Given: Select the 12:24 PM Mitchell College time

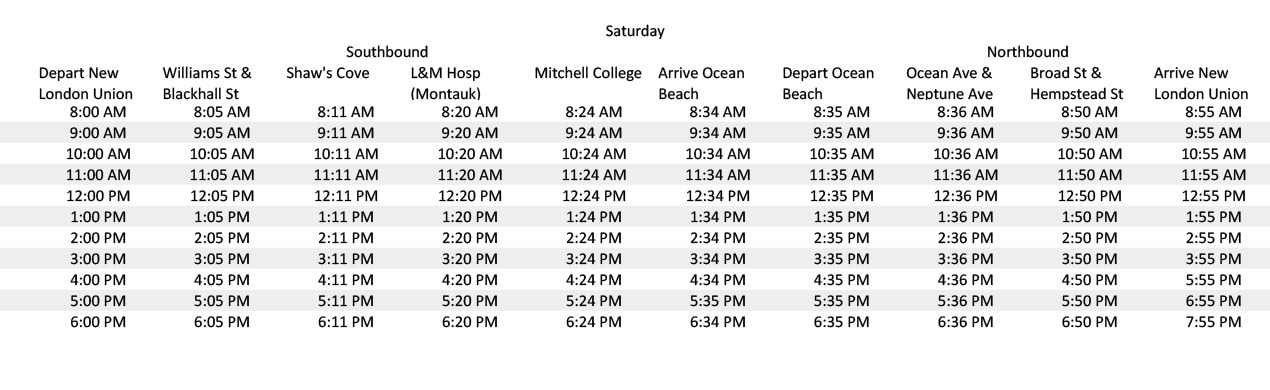Looking at the screenshot, I should (594, 196).
